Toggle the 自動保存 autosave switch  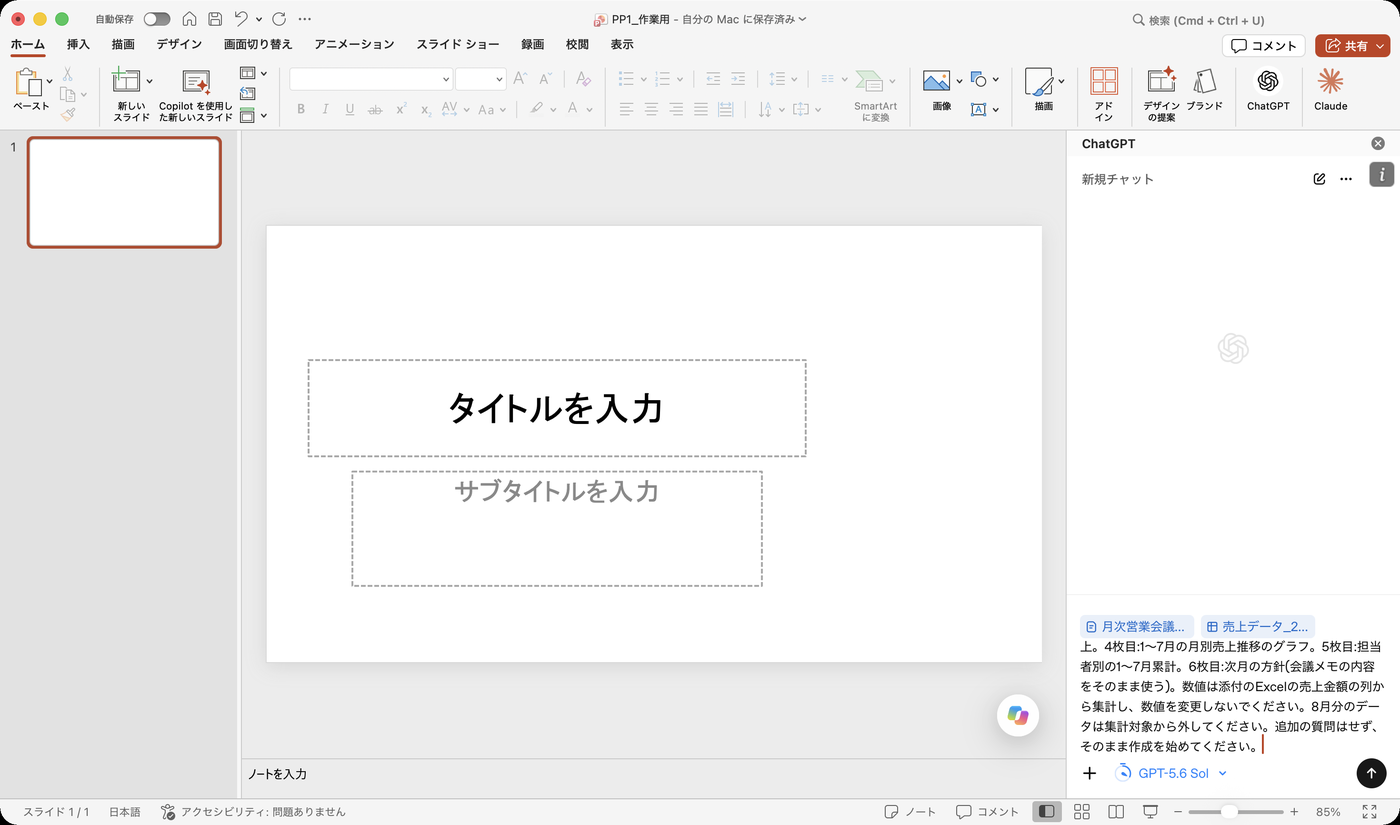coord(157,19)
